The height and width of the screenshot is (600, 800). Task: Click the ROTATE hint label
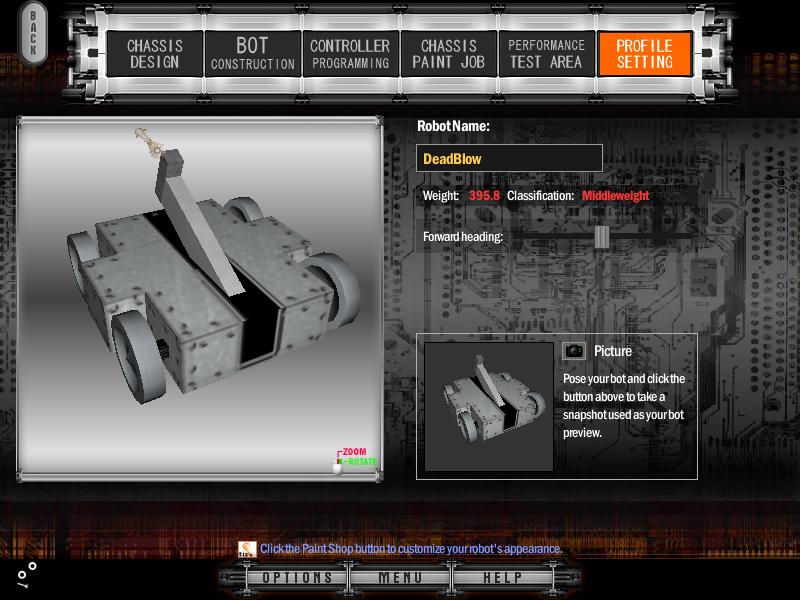(x=362, y=462)
